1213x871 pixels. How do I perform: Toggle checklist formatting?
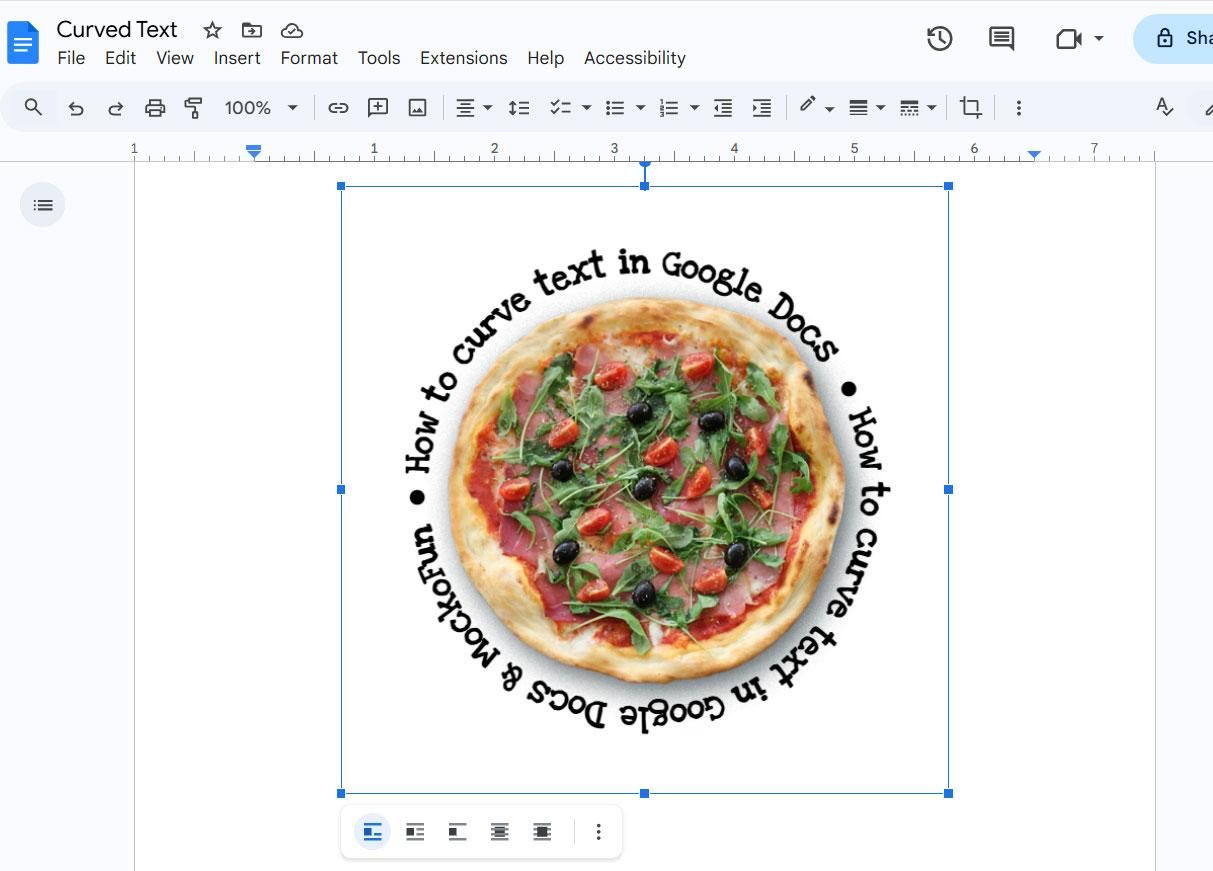coord(562,107)
